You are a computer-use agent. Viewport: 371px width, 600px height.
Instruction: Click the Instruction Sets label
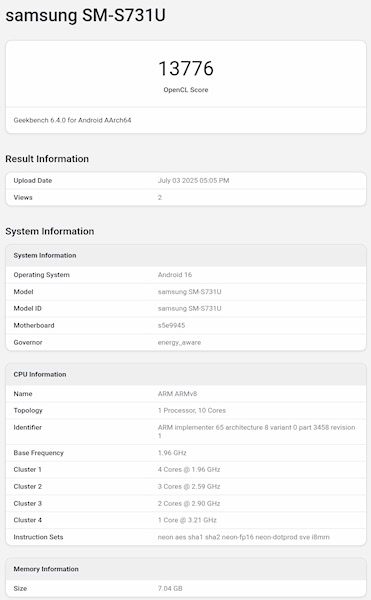pyautogui.click(x=38, y=537)
